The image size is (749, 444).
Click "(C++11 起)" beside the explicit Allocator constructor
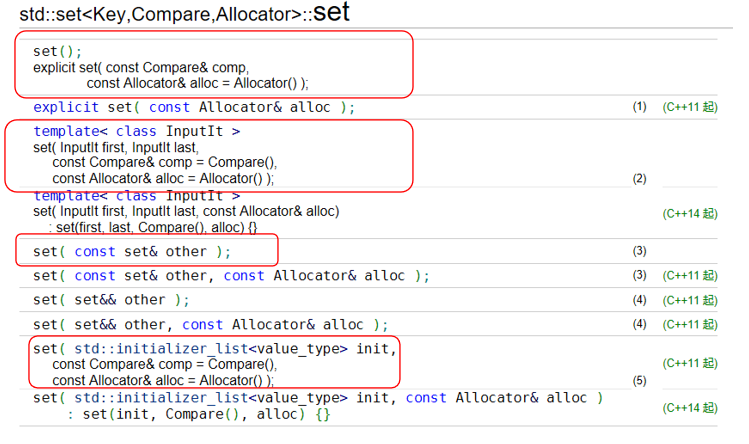click(690, 107)
